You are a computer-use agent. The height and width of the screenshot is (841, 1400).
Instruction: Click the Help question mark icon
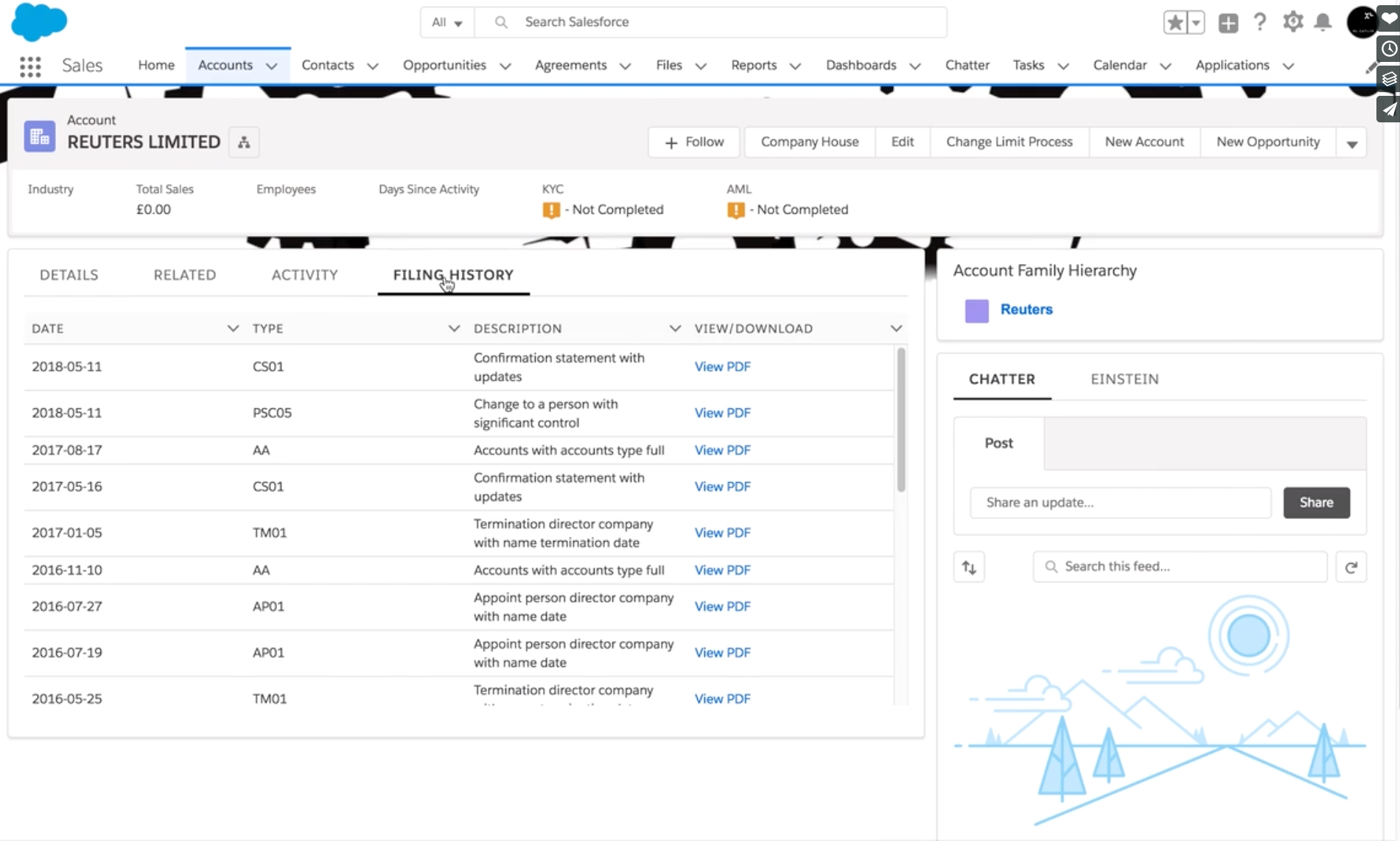pos(1260,22)
